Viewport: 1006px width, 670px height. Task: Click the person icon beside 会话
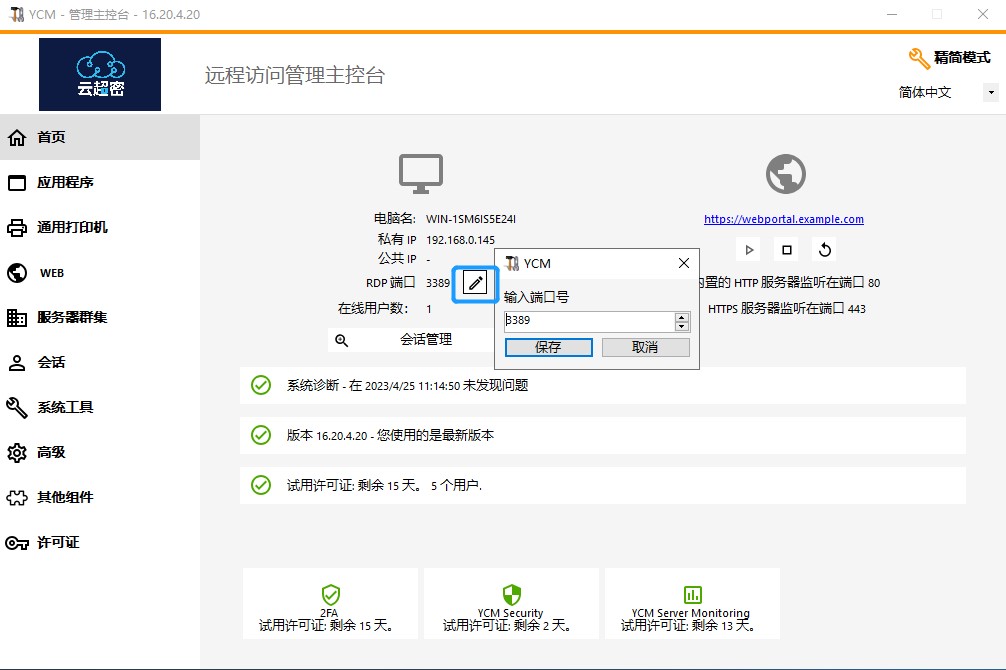click(17, 363)
